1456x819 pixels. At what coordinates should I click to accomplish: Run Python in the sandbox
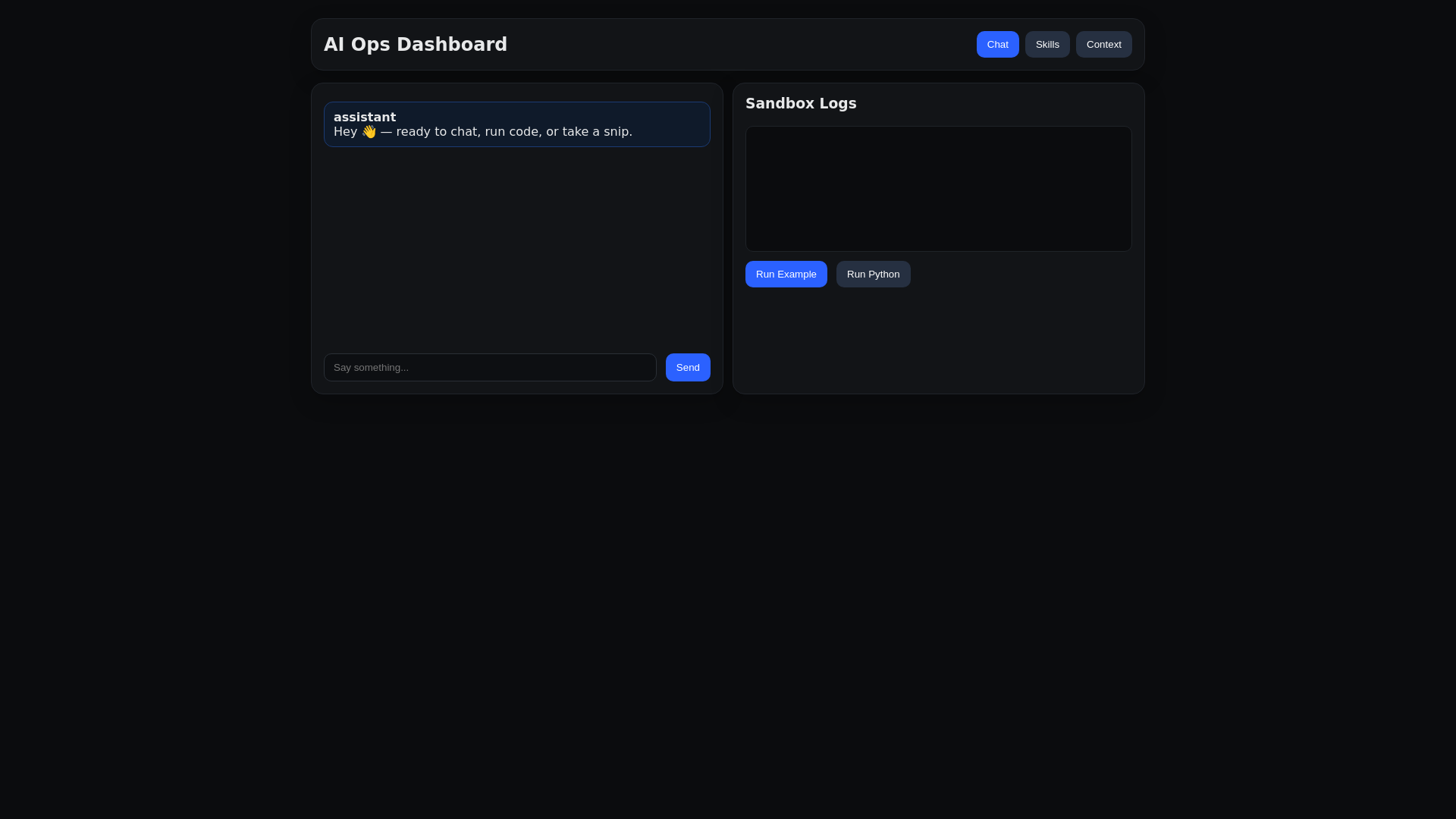click(x=873, y=275)
